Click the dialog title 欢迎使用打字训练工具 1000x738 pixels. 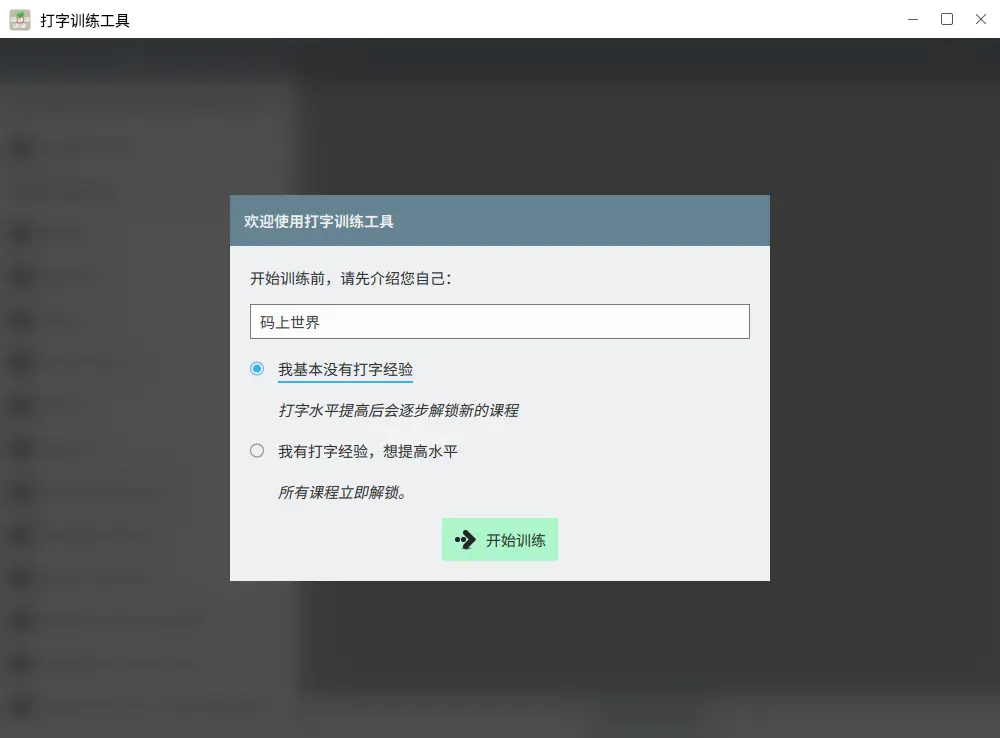(x=319, y=221)
